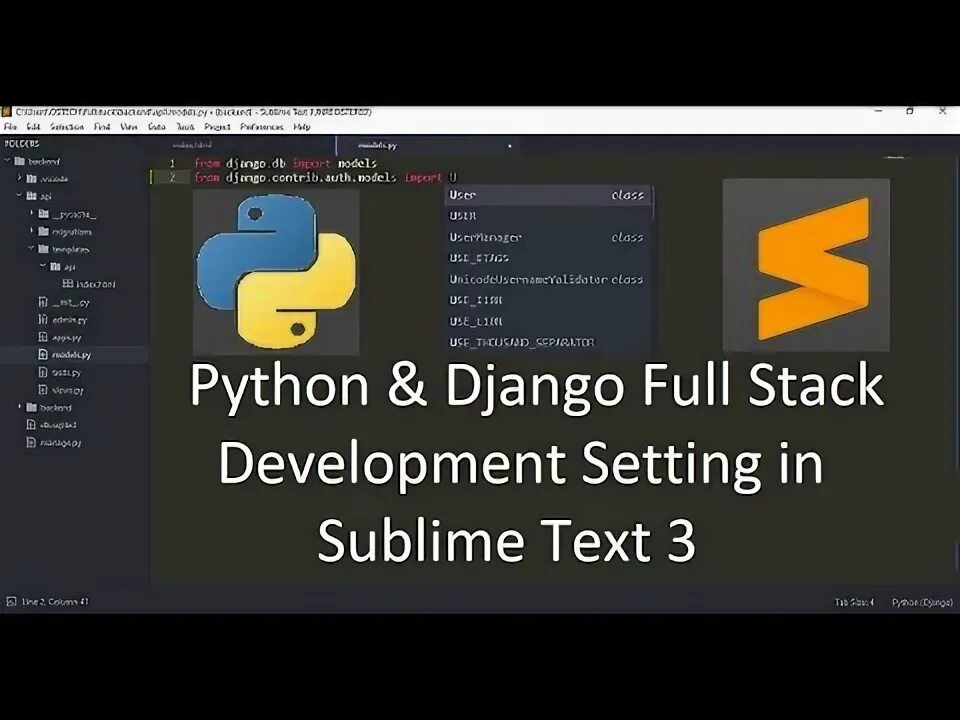The width and height of the screenshot is (960, 720).
Task: Click line number 1 in the gutter
Action: tap(172, 163)
